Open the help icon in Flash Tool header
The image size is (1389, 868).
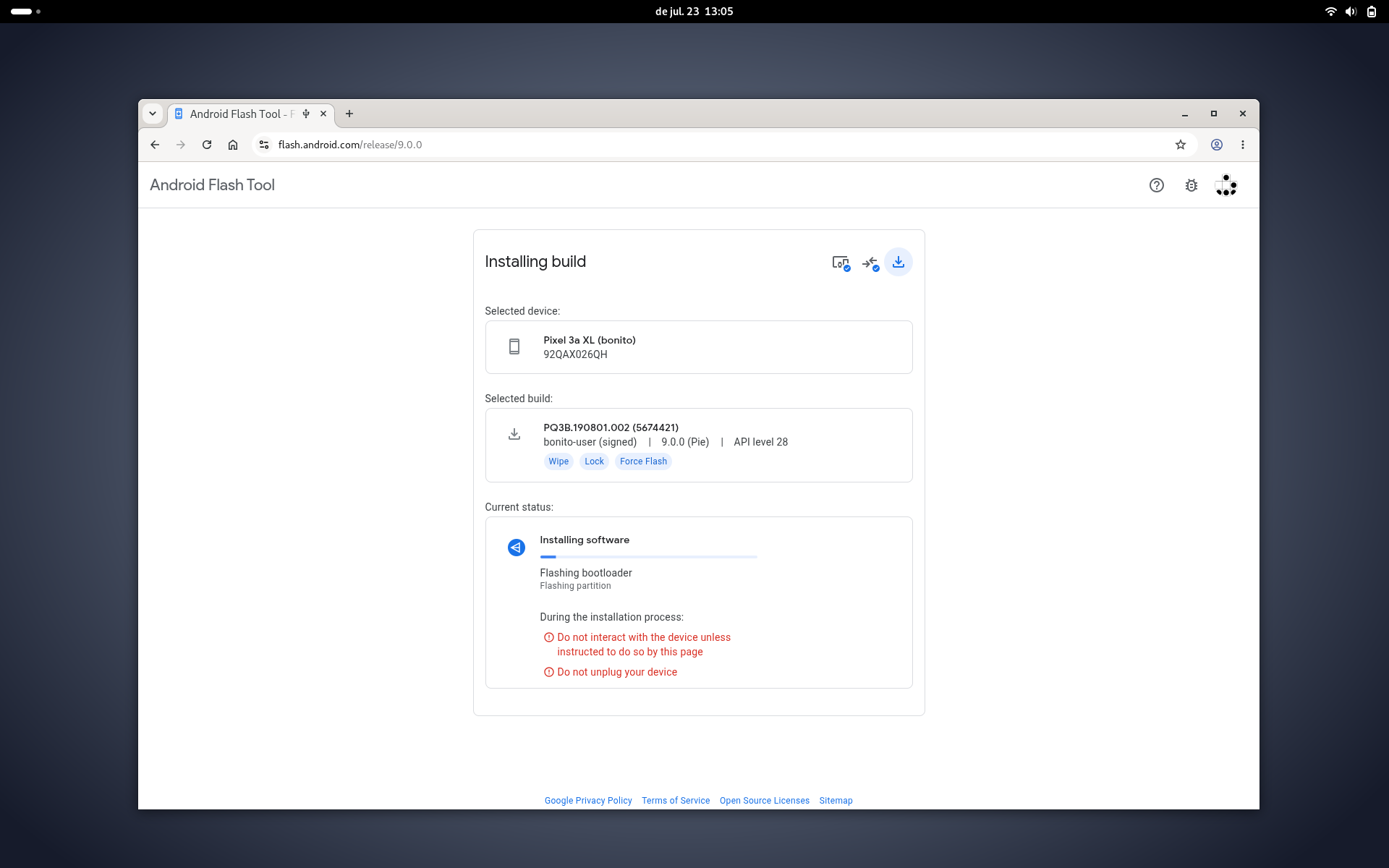(x=1156, y=185)
